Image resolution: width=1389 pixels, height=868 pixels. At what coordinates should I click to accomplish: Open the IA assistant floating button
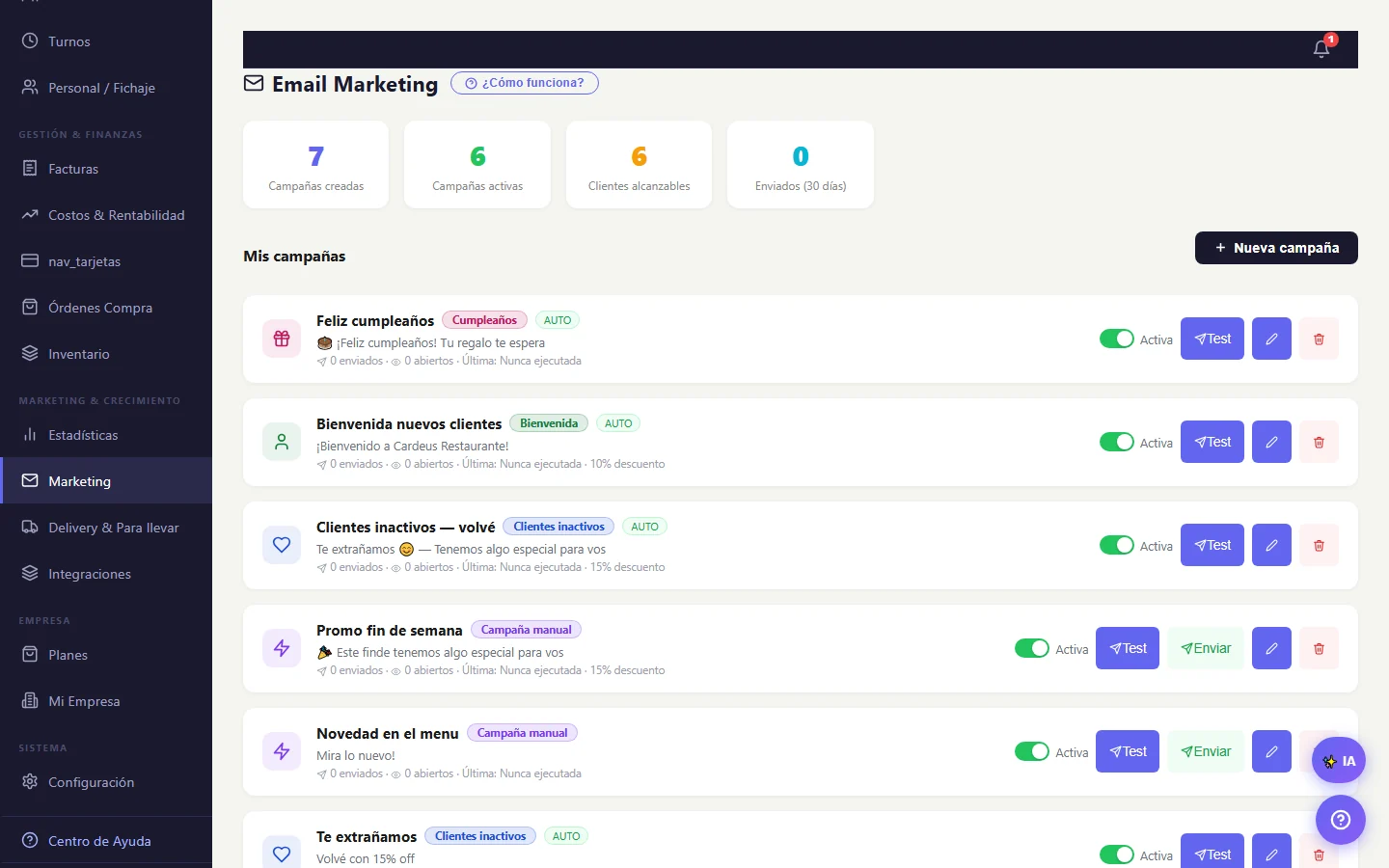point(1339,761)
